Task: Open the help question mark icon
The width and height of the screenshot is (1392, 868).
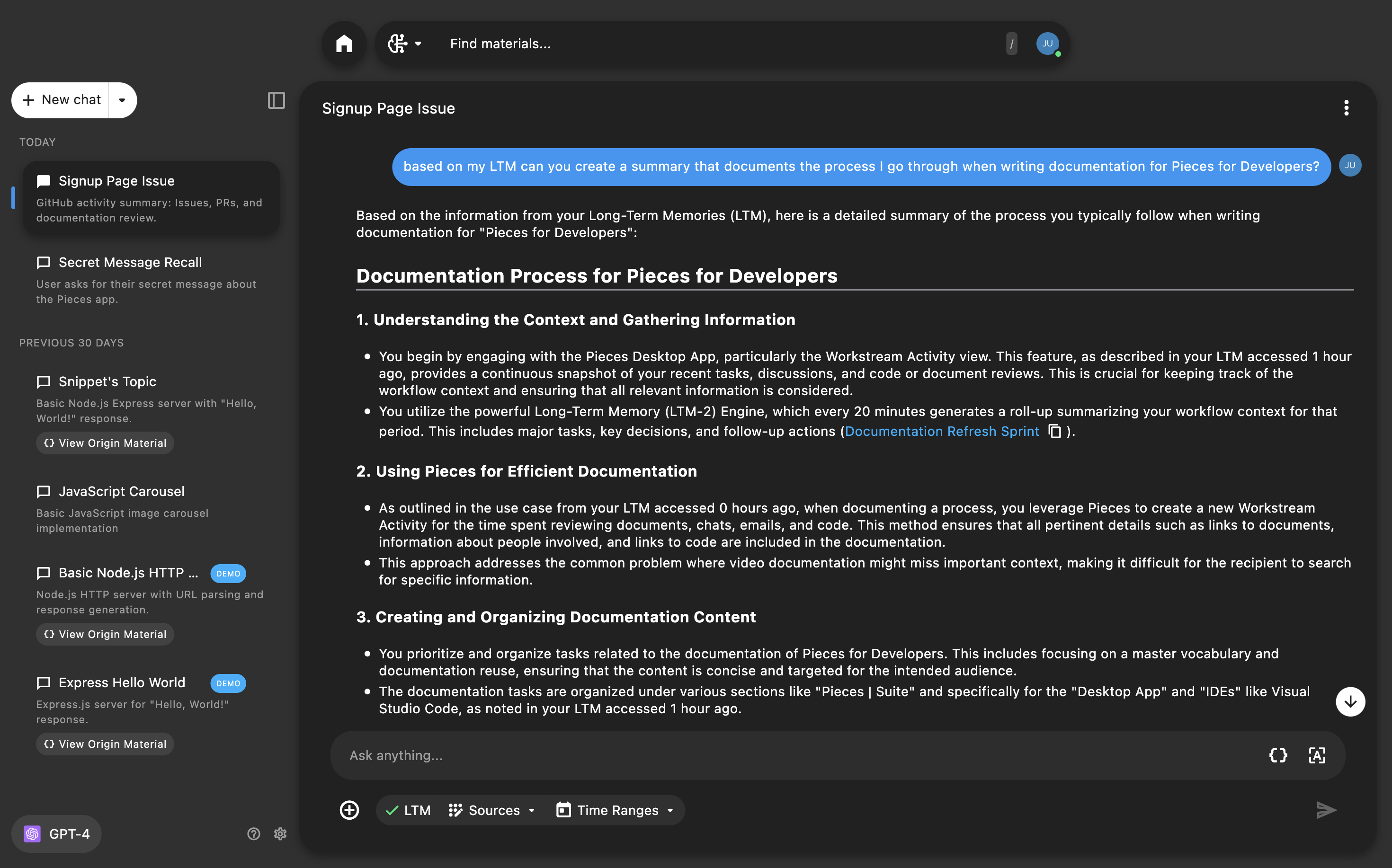Action: (x=253, y=833)
